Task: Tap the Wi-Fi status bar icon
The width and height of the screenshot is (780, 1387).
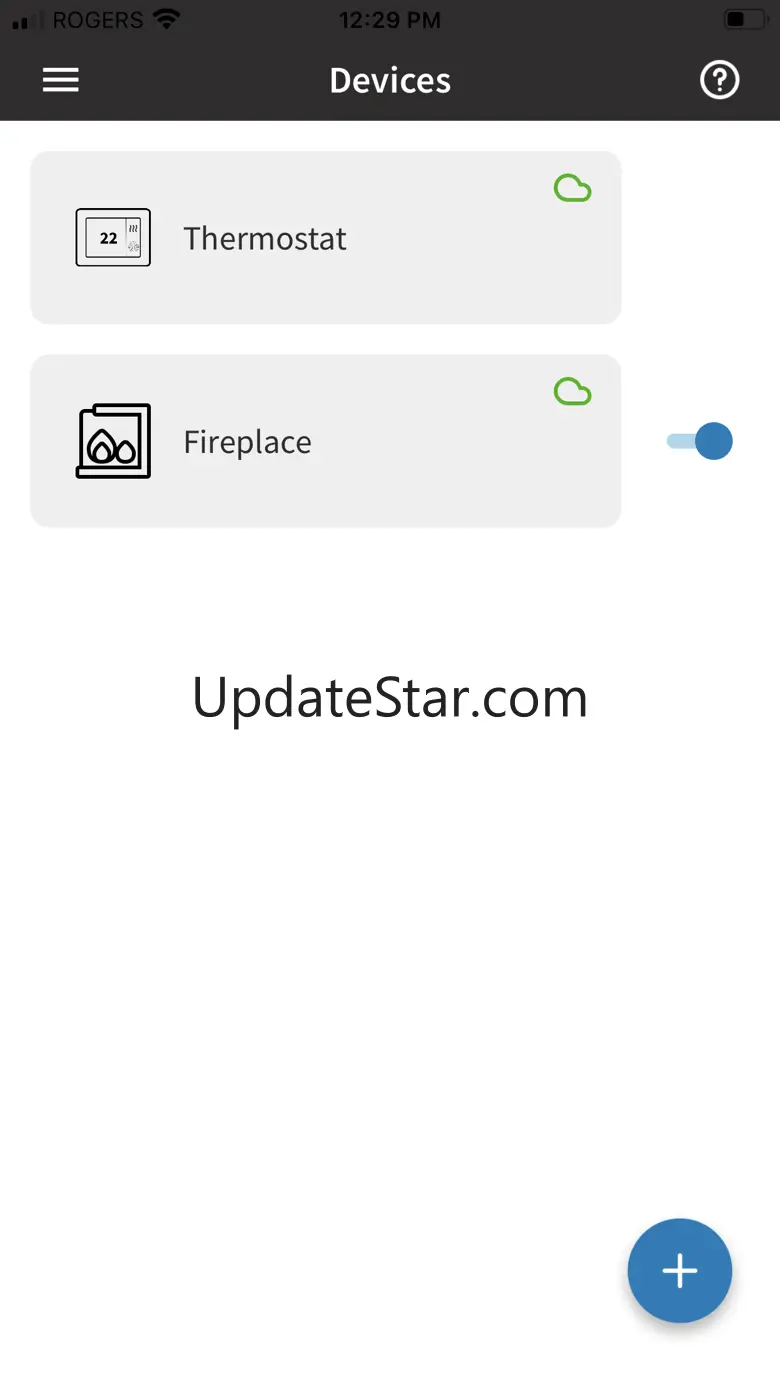Action: tap(167, 20)
